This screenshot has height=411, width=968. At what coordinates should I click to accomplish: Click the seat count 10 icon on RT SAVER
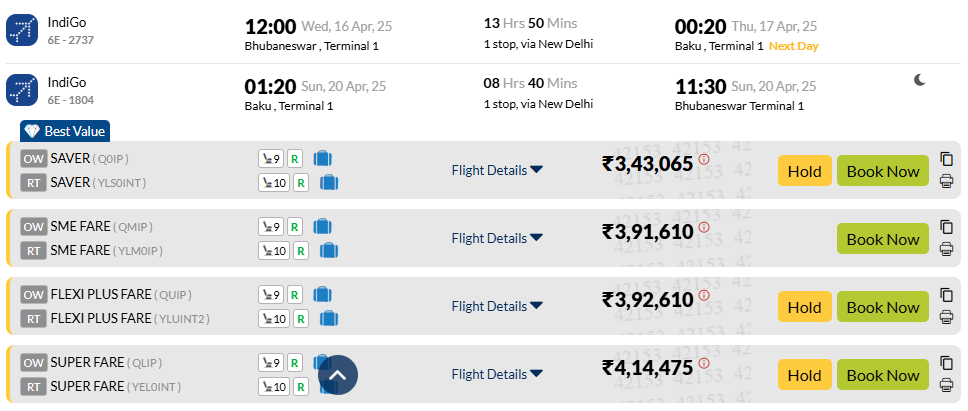(x=273, y=183)
